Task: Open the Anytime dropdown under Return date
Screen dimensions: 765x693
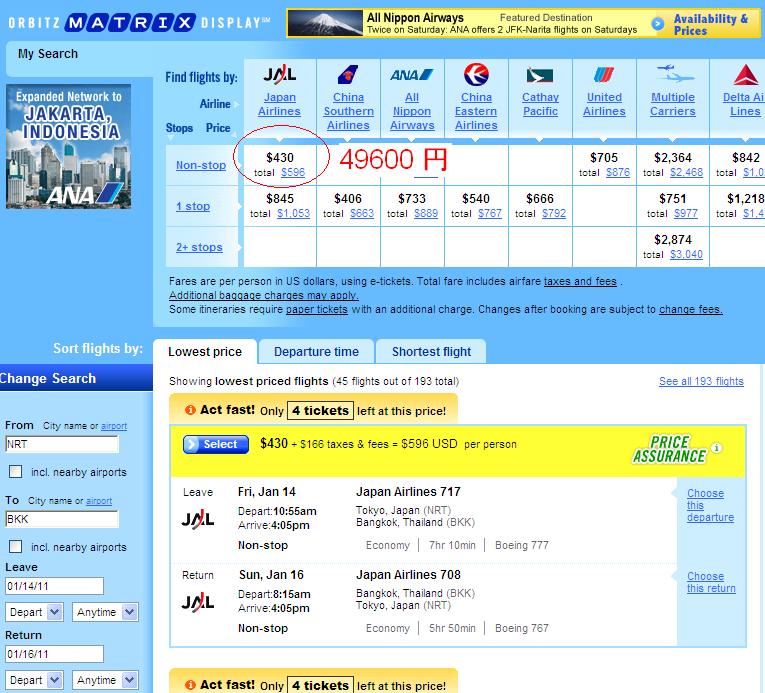Action: pyautogui.click(x=105, y=680)
